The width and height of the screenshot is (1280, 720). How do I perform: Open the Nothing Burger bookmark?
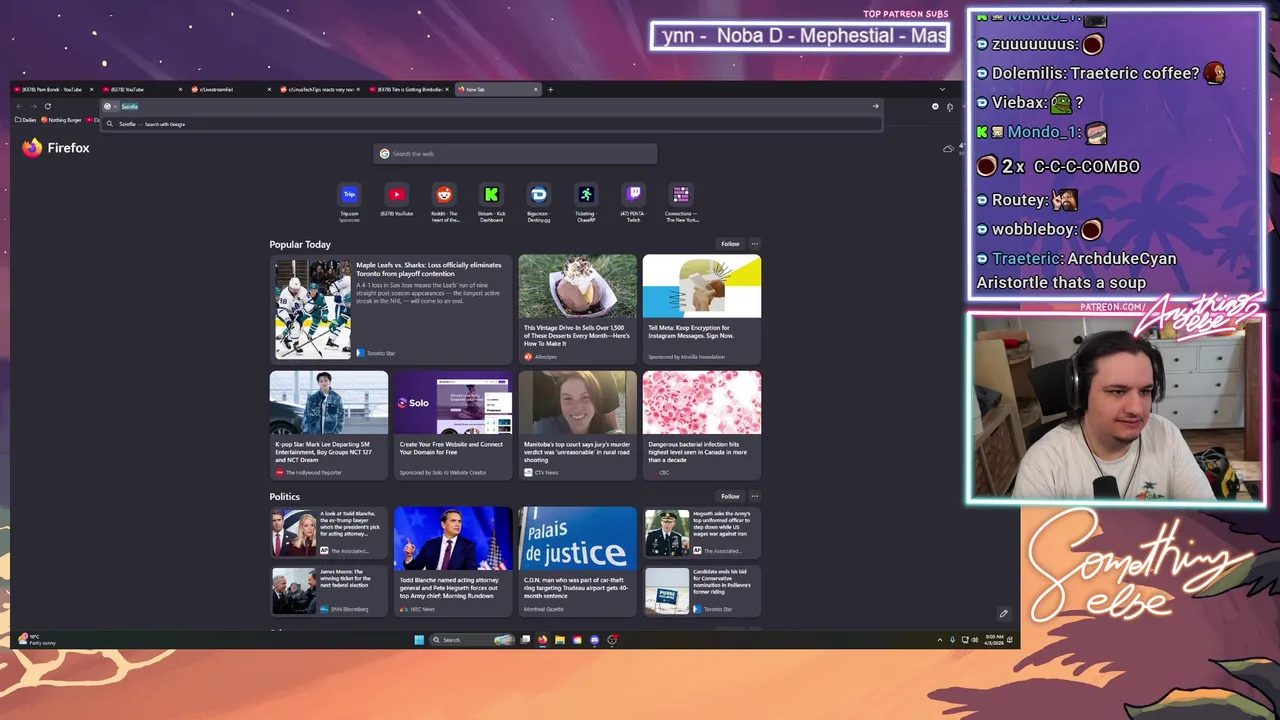(x=61, y=120)
